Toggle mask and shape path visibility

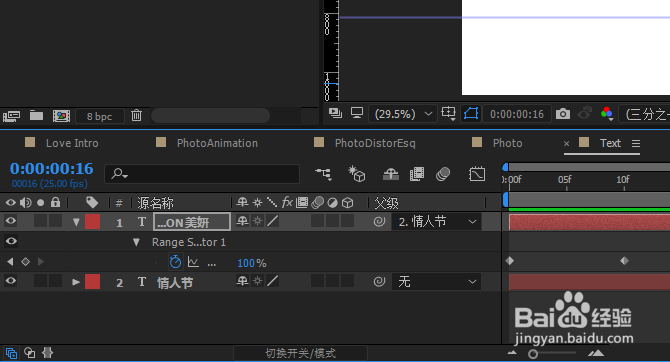471,114
